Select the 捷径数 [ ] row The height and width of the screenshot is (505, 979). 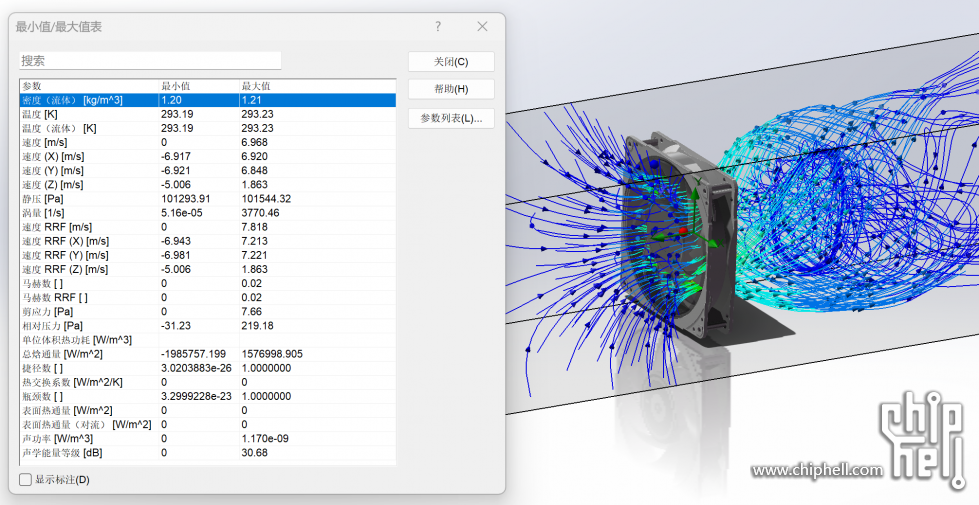(x=208, y=368)
